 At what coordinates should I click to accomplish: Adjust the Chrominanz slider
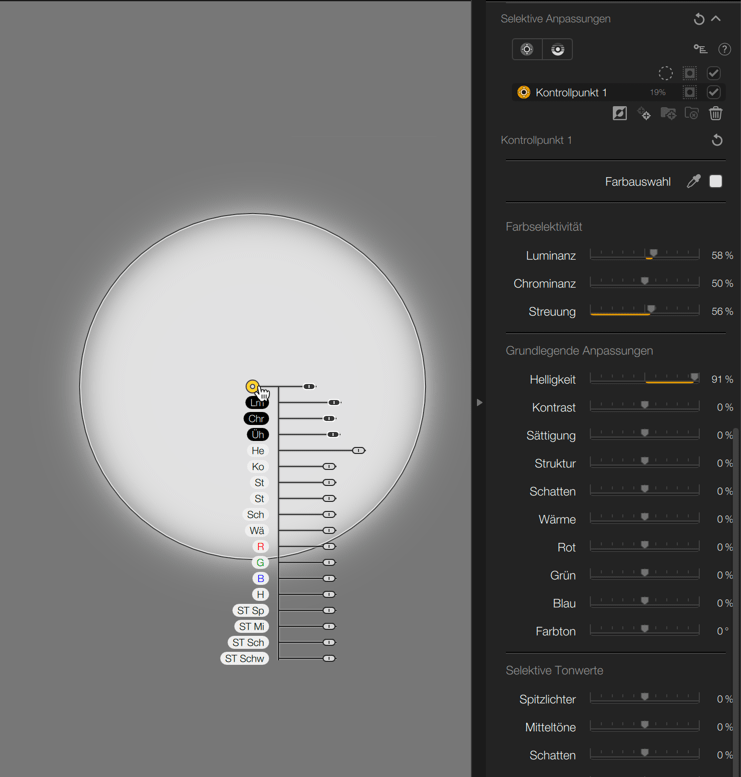point(644,282)
